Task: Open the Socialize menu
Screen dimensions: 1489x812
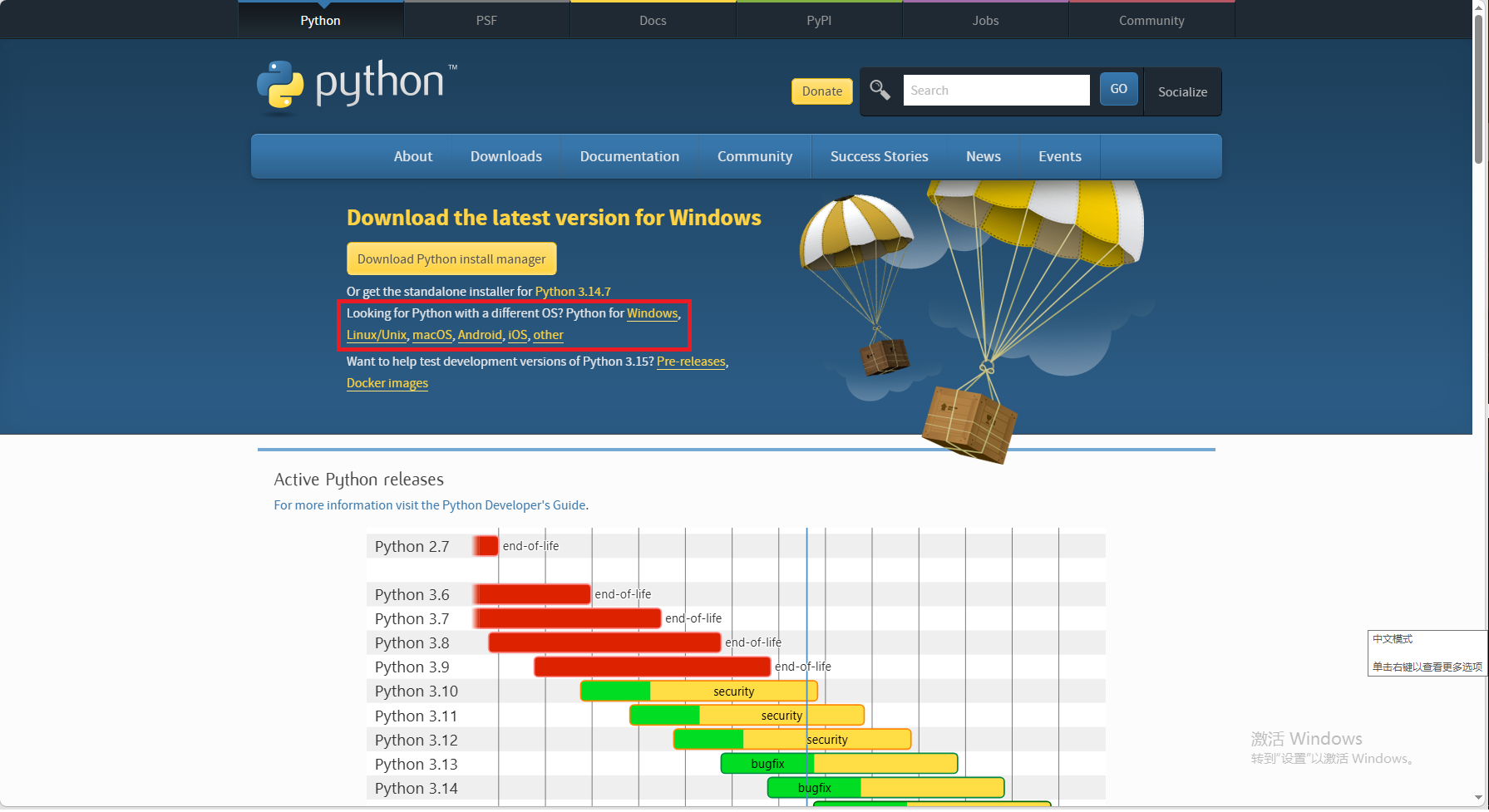Action: click(1182, 91)
